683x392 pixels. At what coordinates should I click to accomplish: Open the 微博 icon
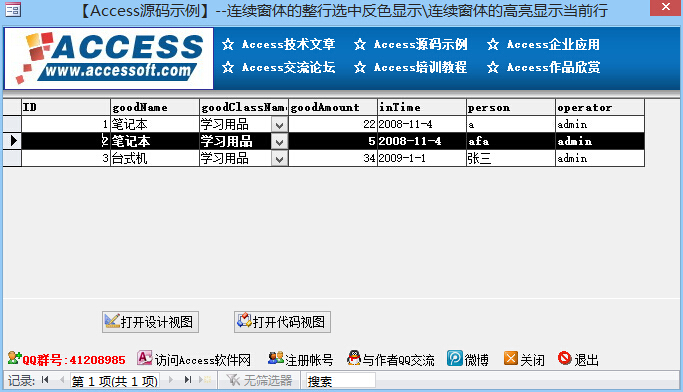[x=455, y=358]
